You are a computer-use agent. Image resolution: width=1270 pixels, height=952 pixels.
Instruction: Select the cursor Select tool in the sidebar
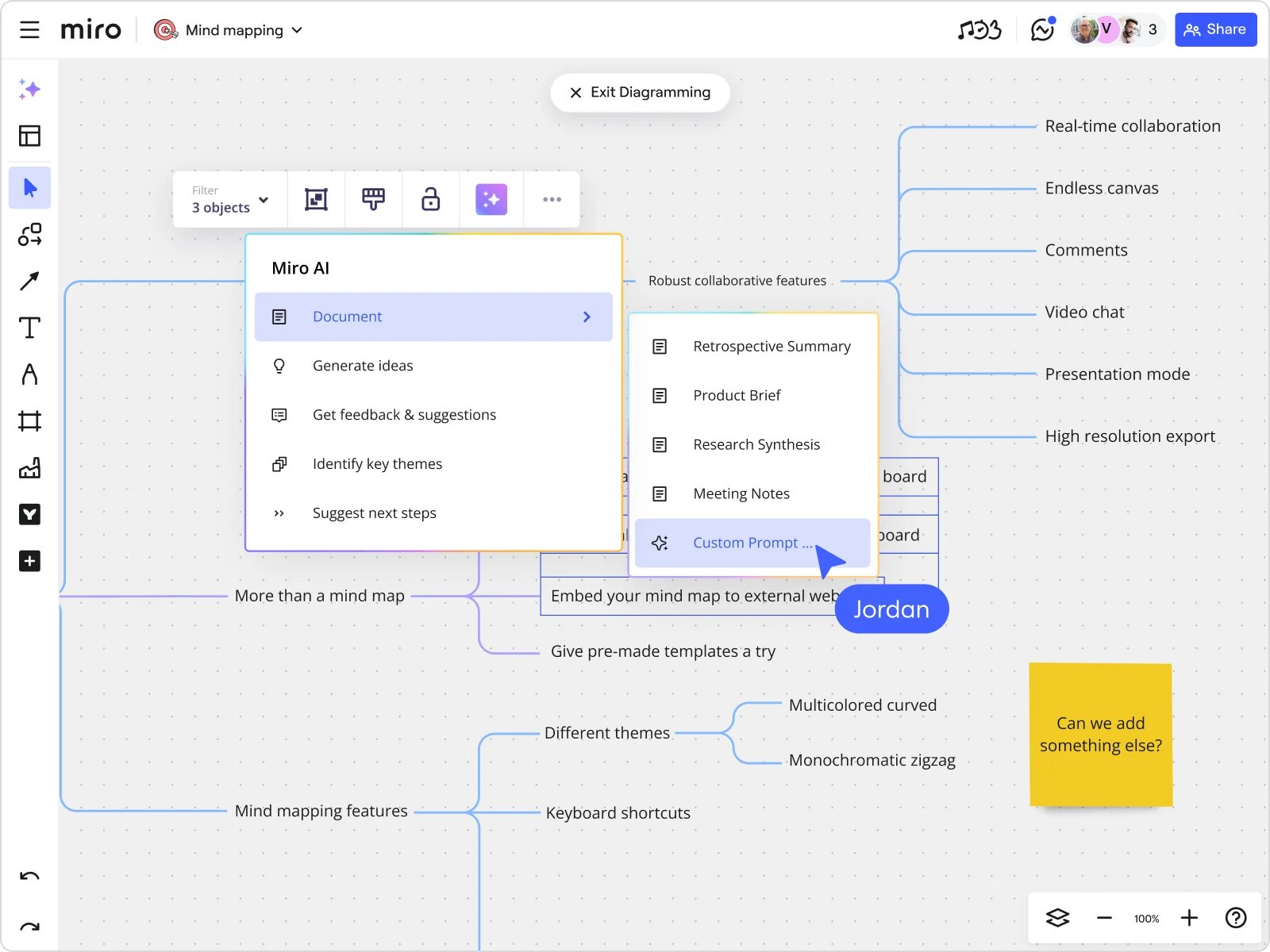click(x=29, y=188)
